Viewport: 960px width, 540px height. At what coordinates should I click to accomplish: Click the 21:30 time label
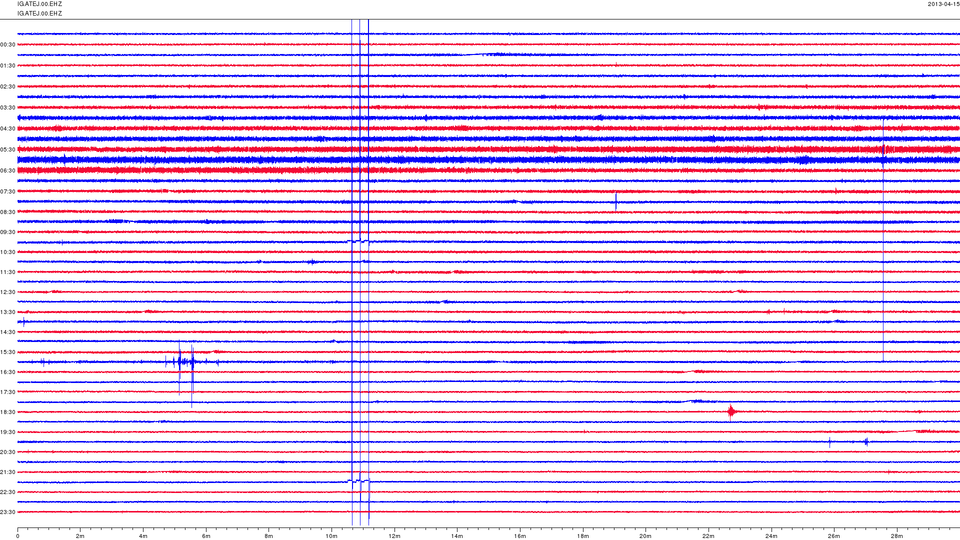[8, 472]
